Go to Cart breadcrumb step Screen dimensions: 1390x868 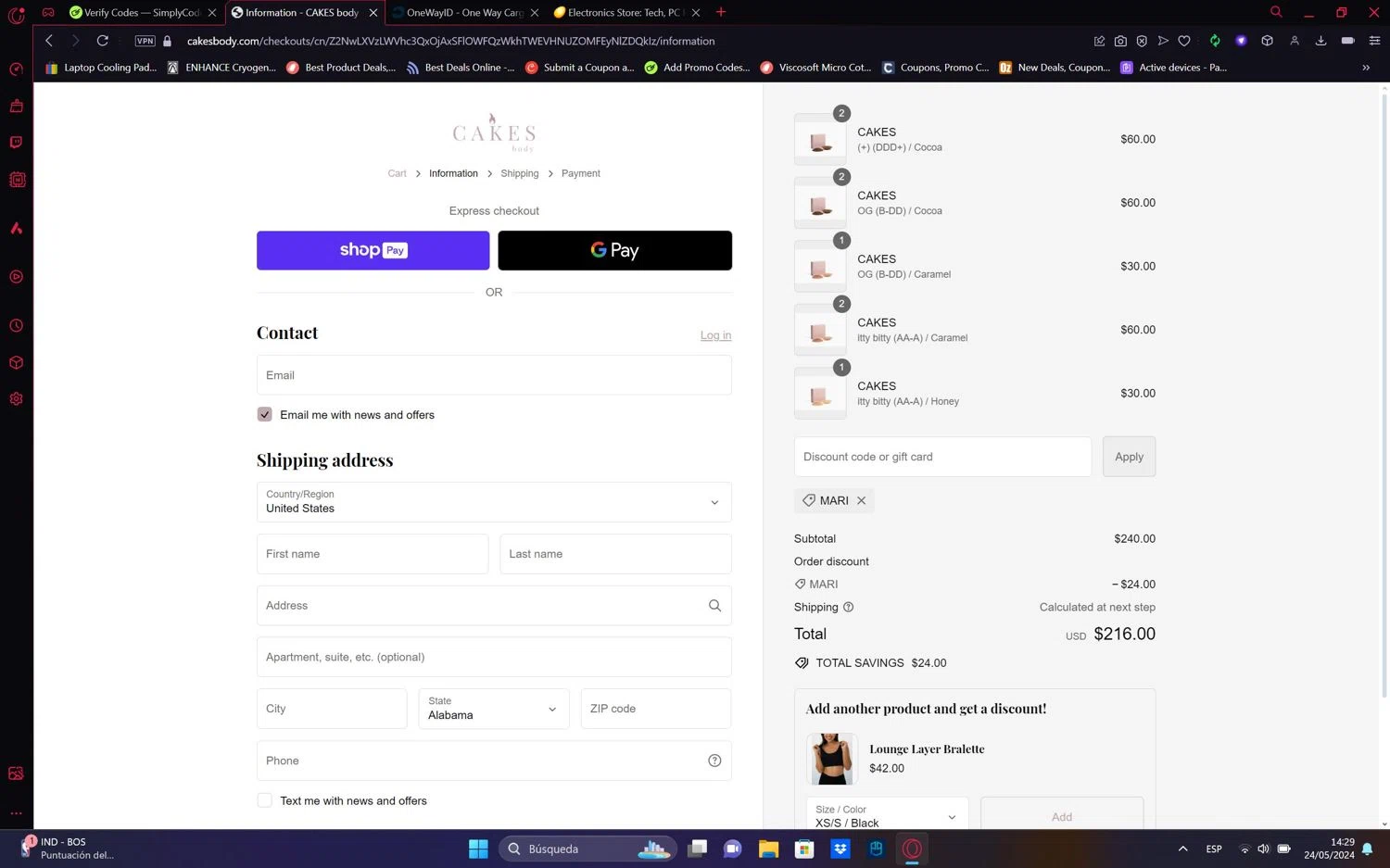pyautogui.click(x=397, y=173)
